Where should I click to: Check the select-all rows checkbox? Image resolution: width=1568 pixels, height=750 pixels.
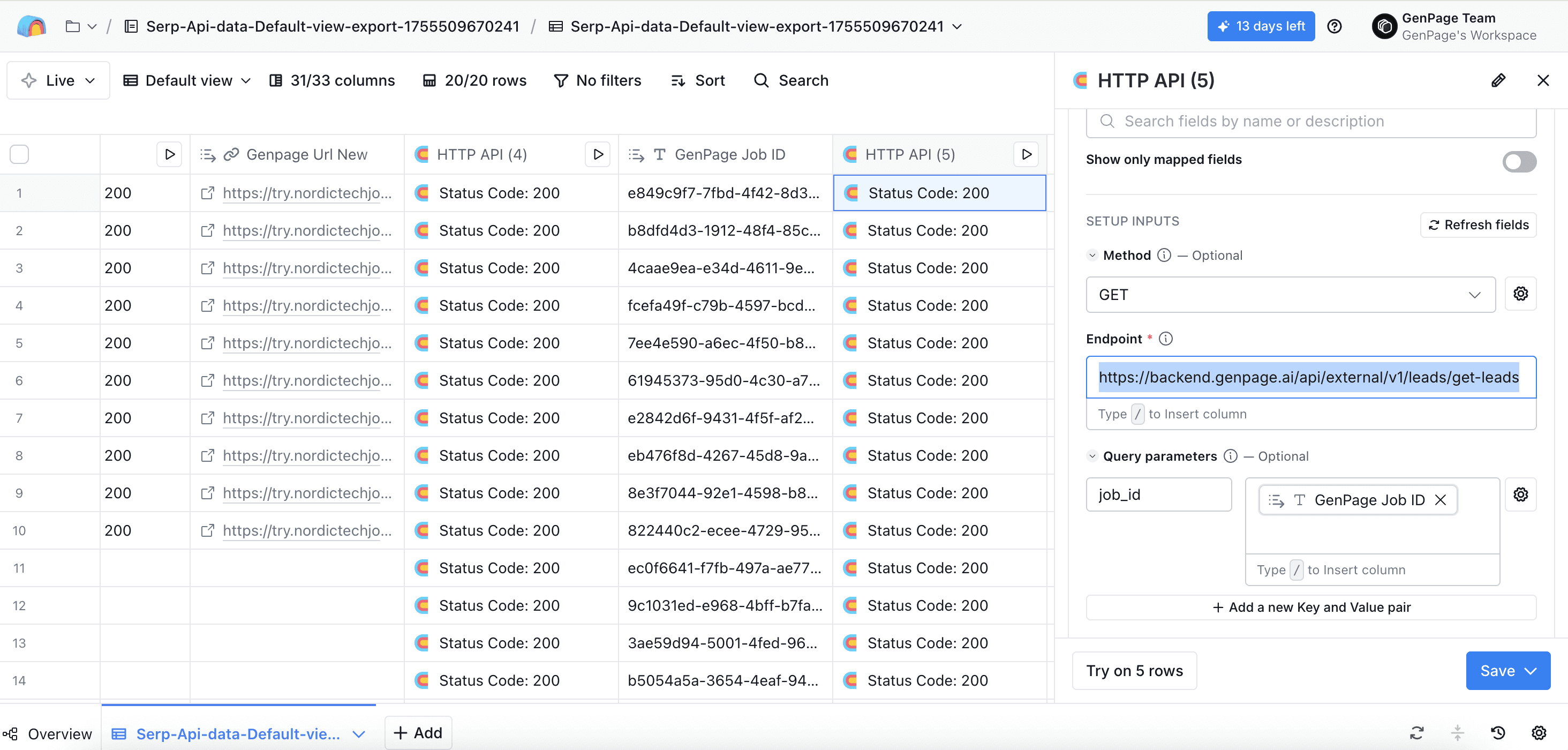(x=19, y=155)
